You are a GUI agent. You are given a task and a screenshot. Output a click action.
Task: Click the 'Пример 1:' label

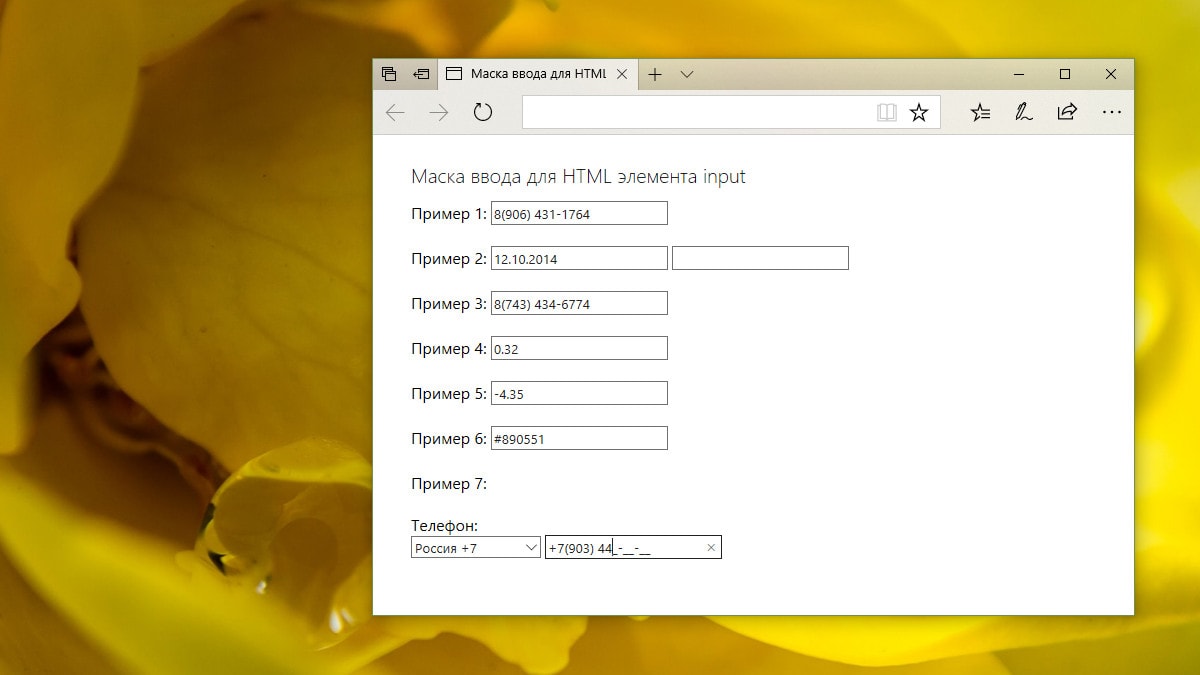pos(449,214)
